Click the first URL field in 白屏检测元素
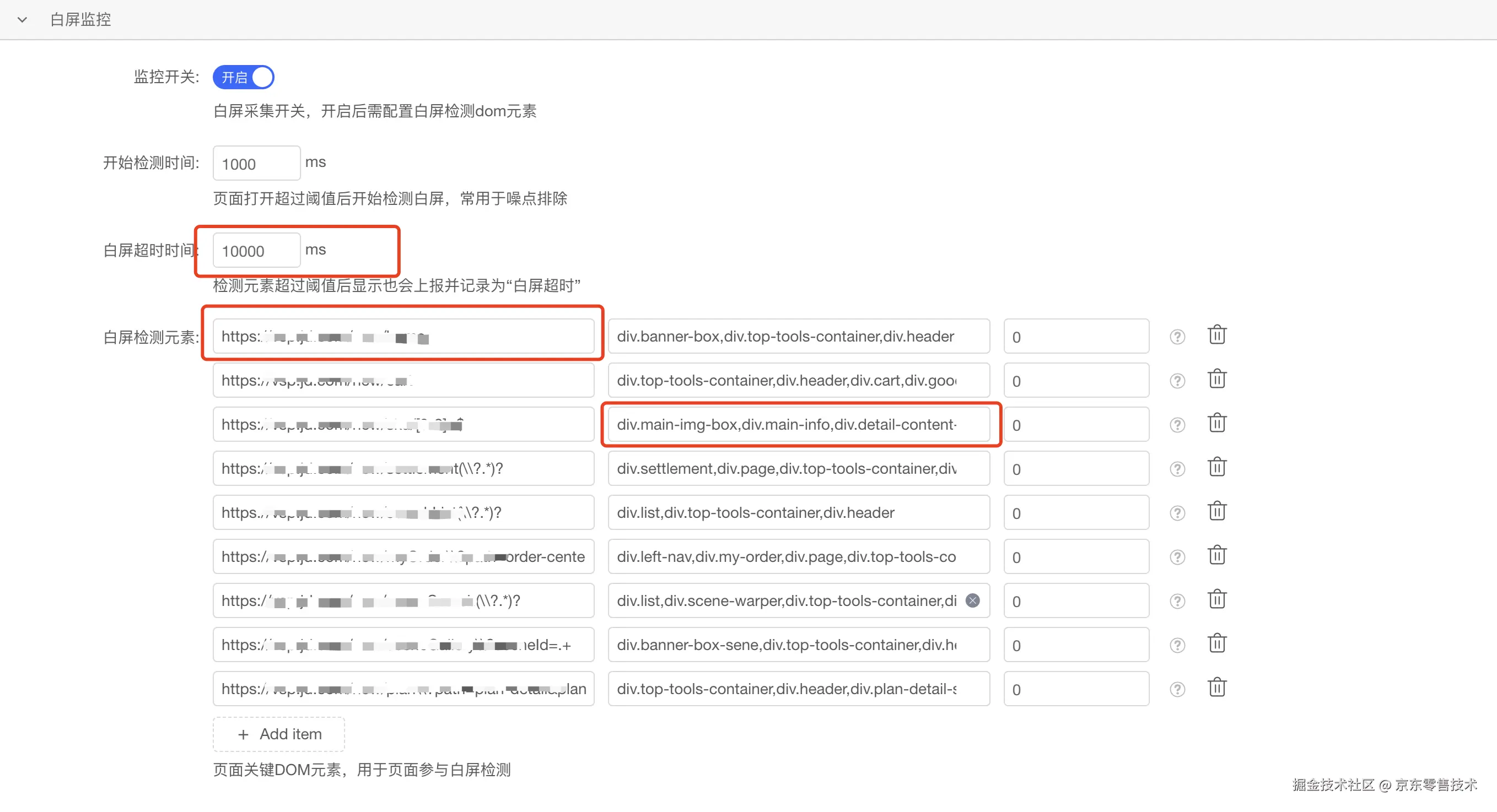The height and width of the screenshot is (812, 1497). pyautogui.click(x=403, y=337)
